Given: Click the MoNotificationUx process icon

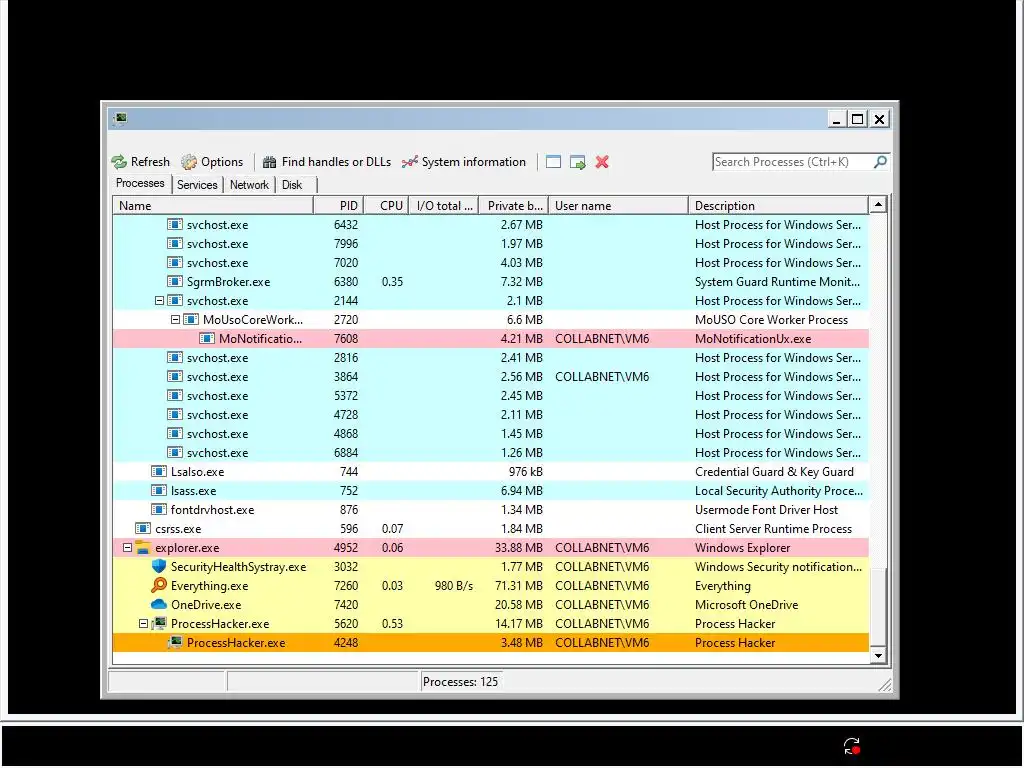Looking at the screenshot, I should pos(206,338).
